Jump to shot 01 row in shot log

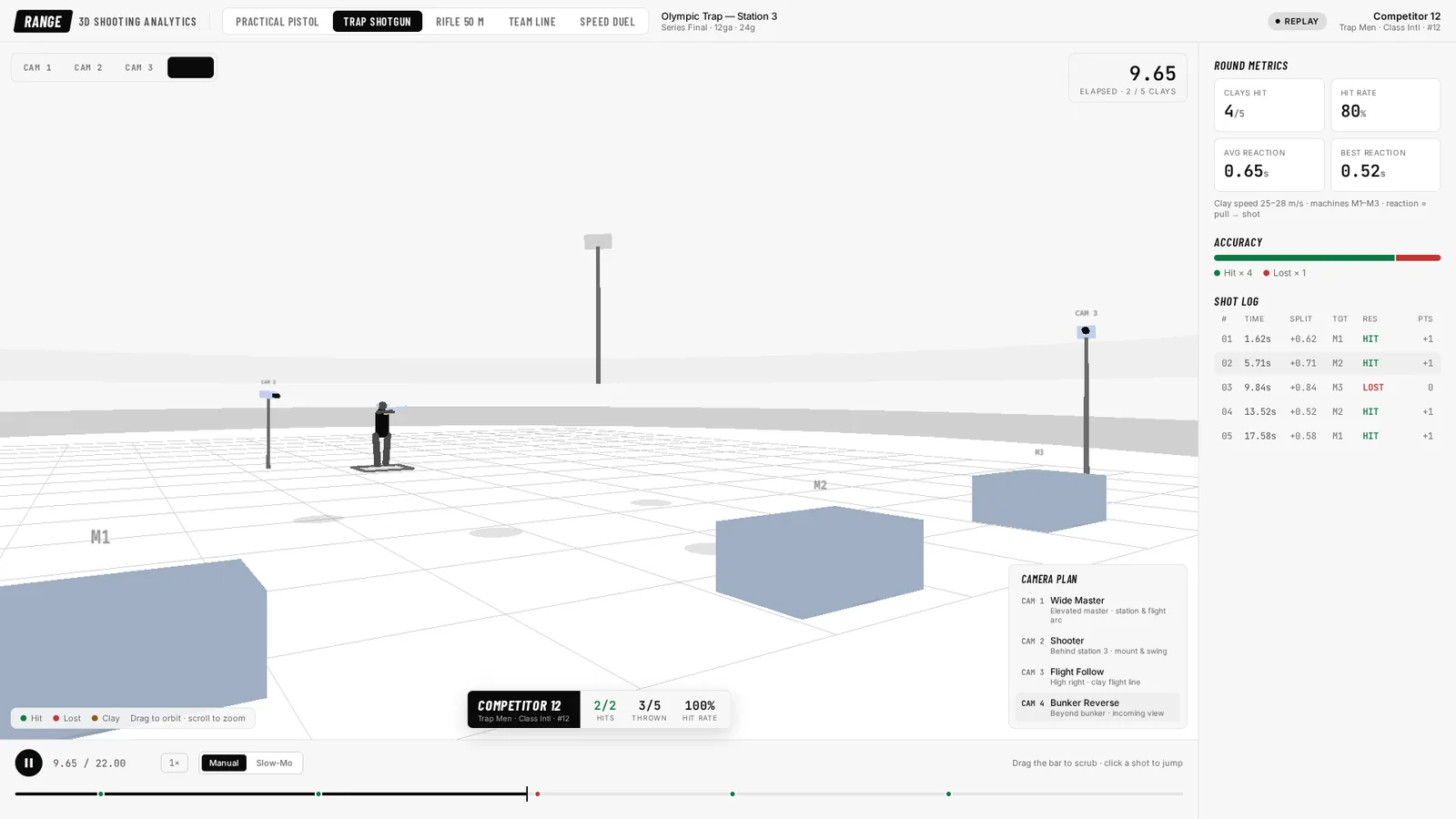(1327, 339)
